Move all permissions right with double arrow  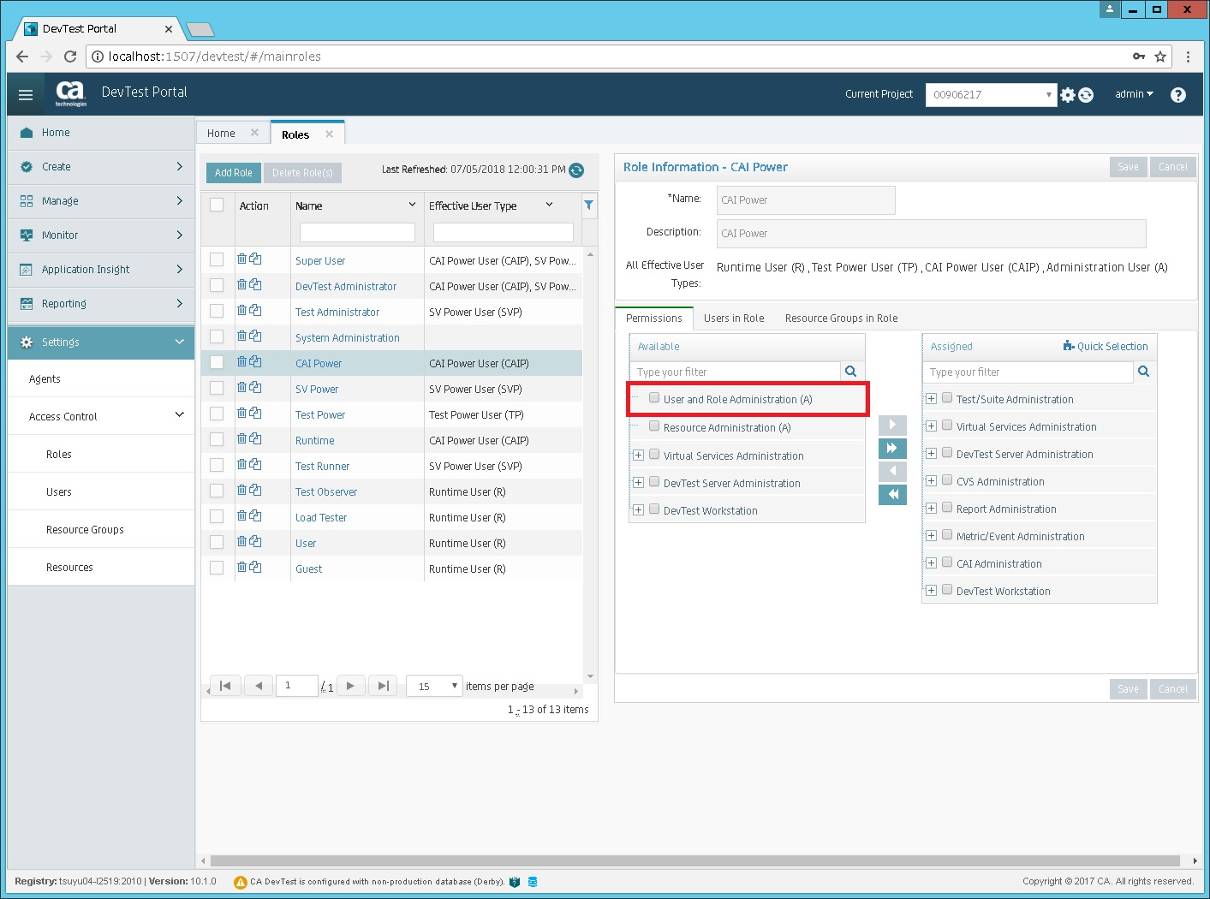(x=892, y=449)
